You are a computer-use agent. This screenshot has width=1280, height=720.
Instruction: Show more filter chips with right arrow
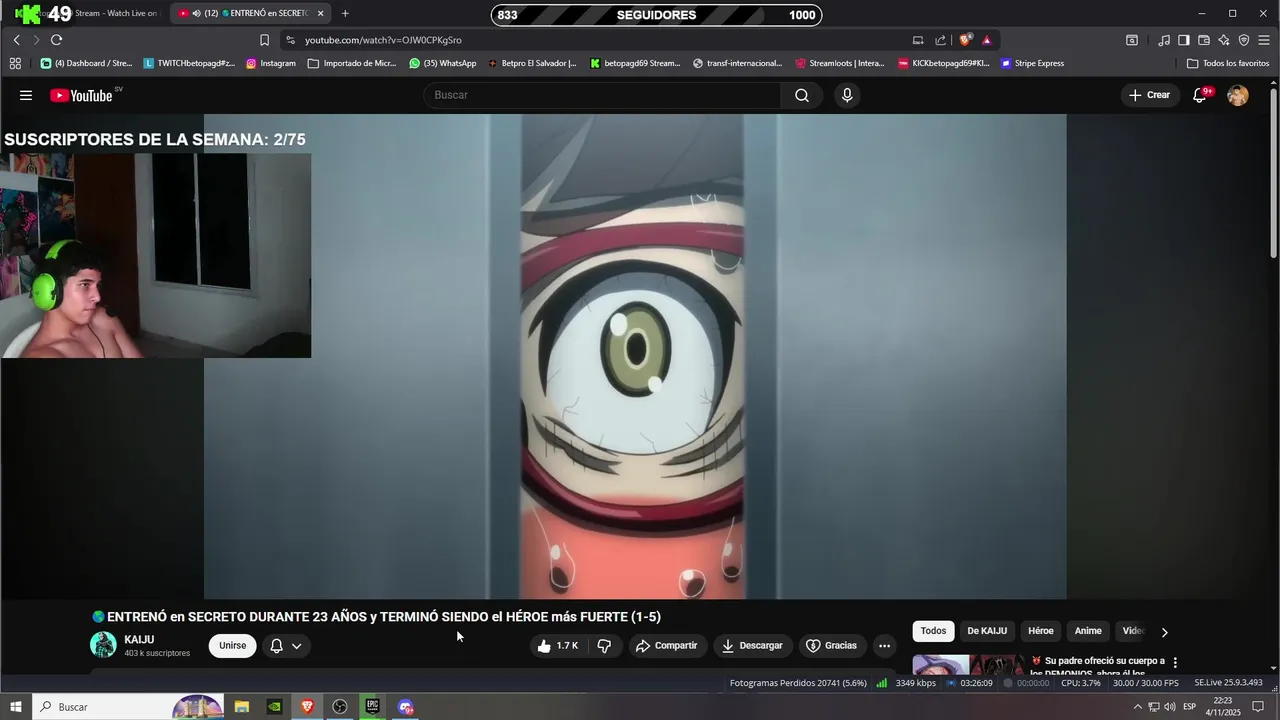(x=1164, y=632)
